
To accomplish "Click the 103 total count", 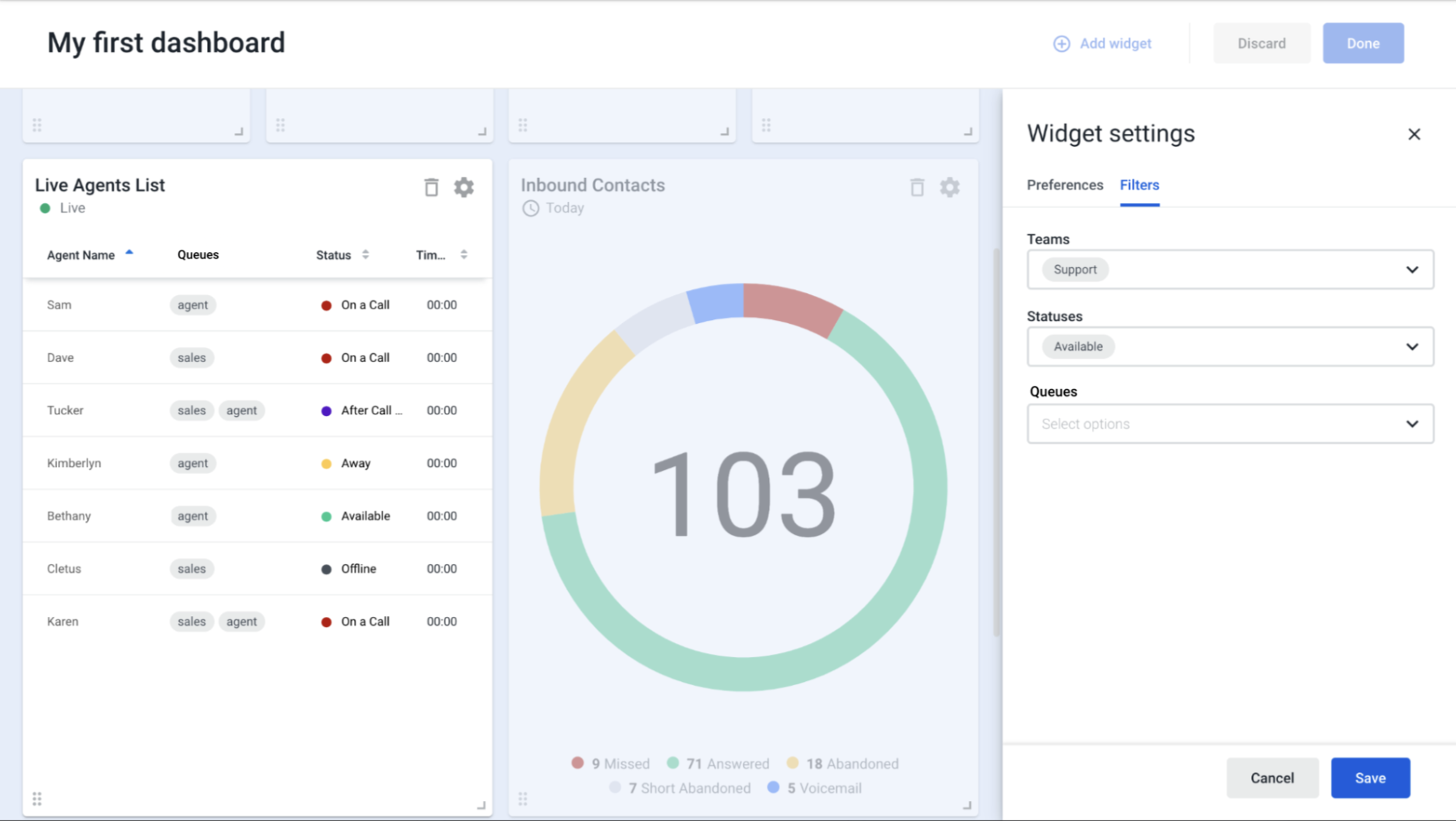I will click(x=743, y=493).
